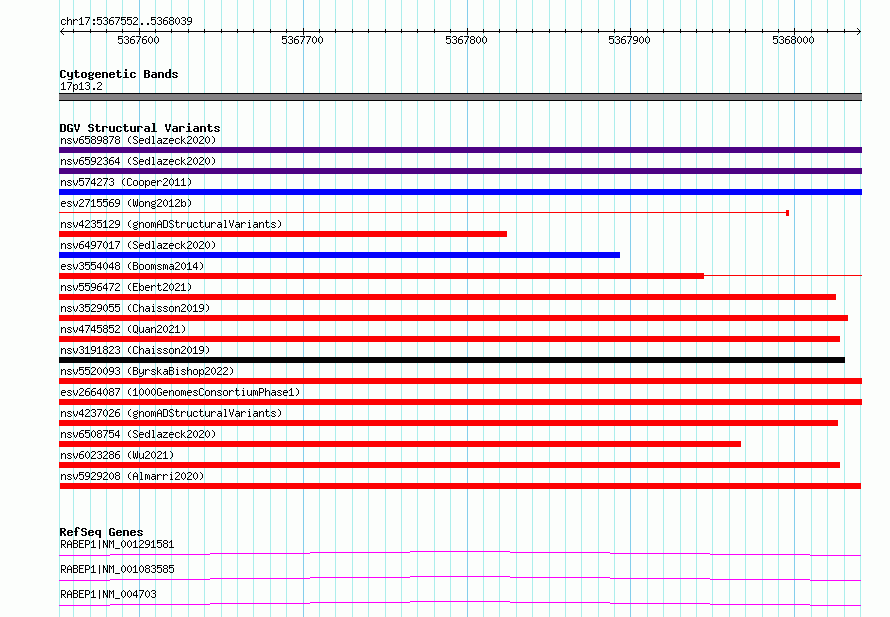Click the Cytogenetic Bands track title
The width and height of the screenshot is (890, 617).
(x=119, y=74)
